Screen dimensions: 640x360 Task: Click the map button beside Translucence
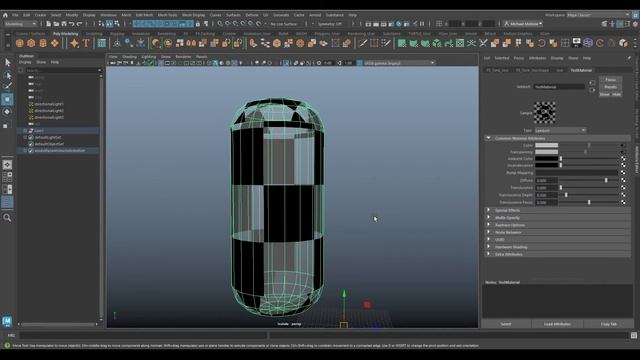(x=623, y=187)
